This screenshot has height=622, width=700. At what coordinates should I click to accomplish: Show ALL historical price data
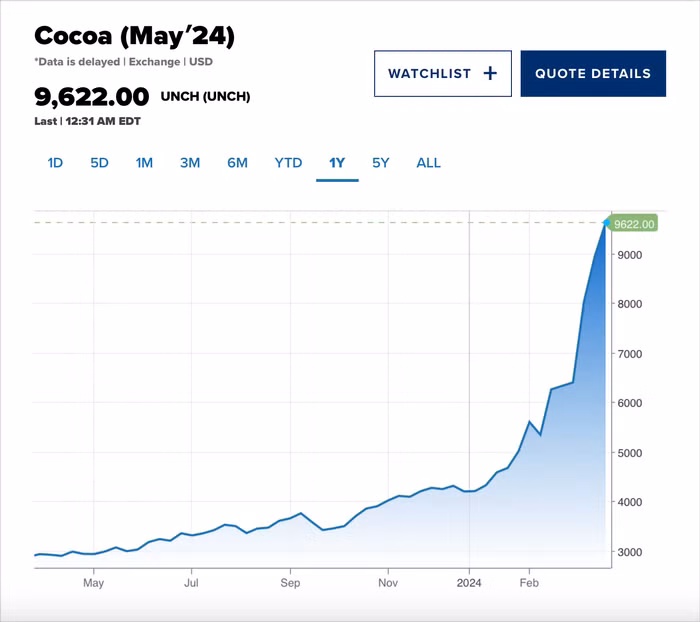pyautogui.click(x=428, y=163)
